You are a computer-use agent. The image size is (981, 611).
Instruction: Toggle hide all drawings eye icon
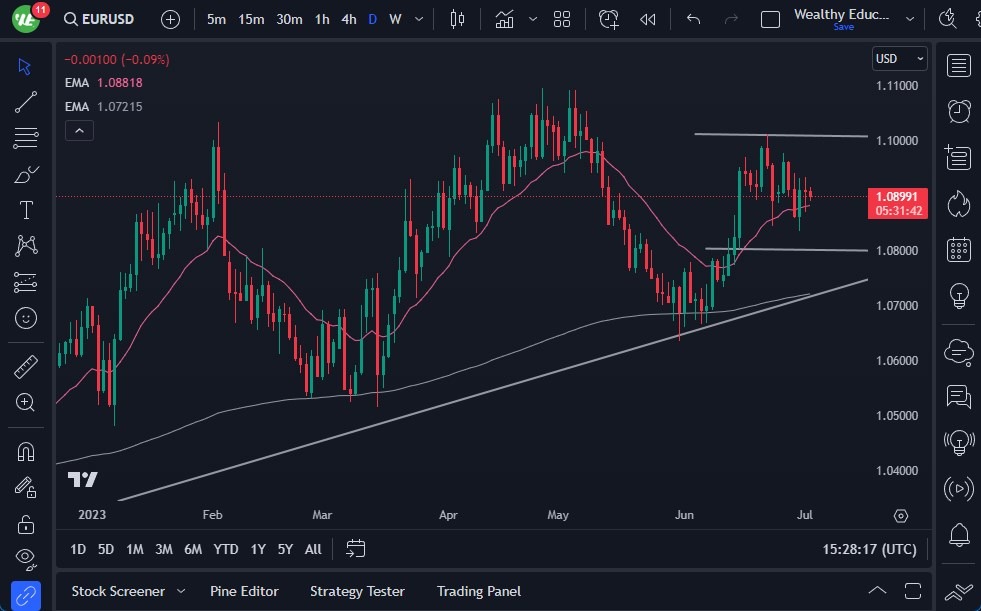(26, 557)
